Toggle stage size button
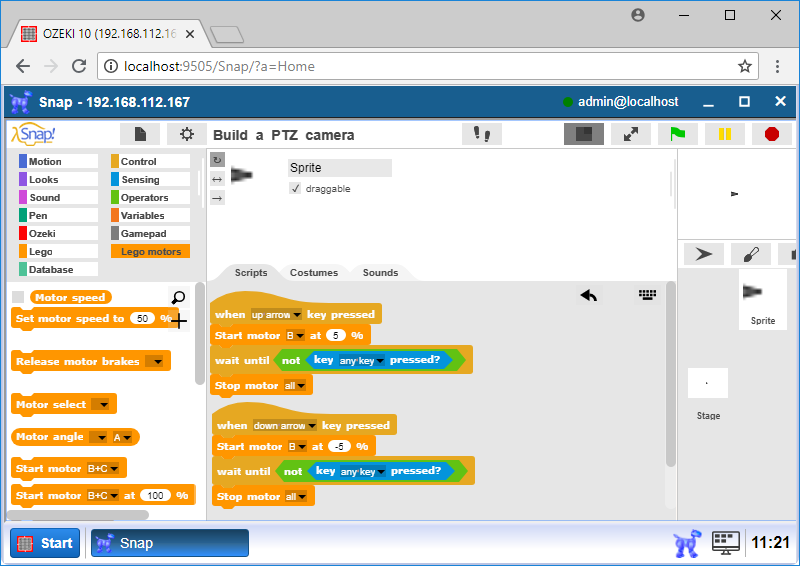This screenshot has width=800, height=566. (584, 134)
